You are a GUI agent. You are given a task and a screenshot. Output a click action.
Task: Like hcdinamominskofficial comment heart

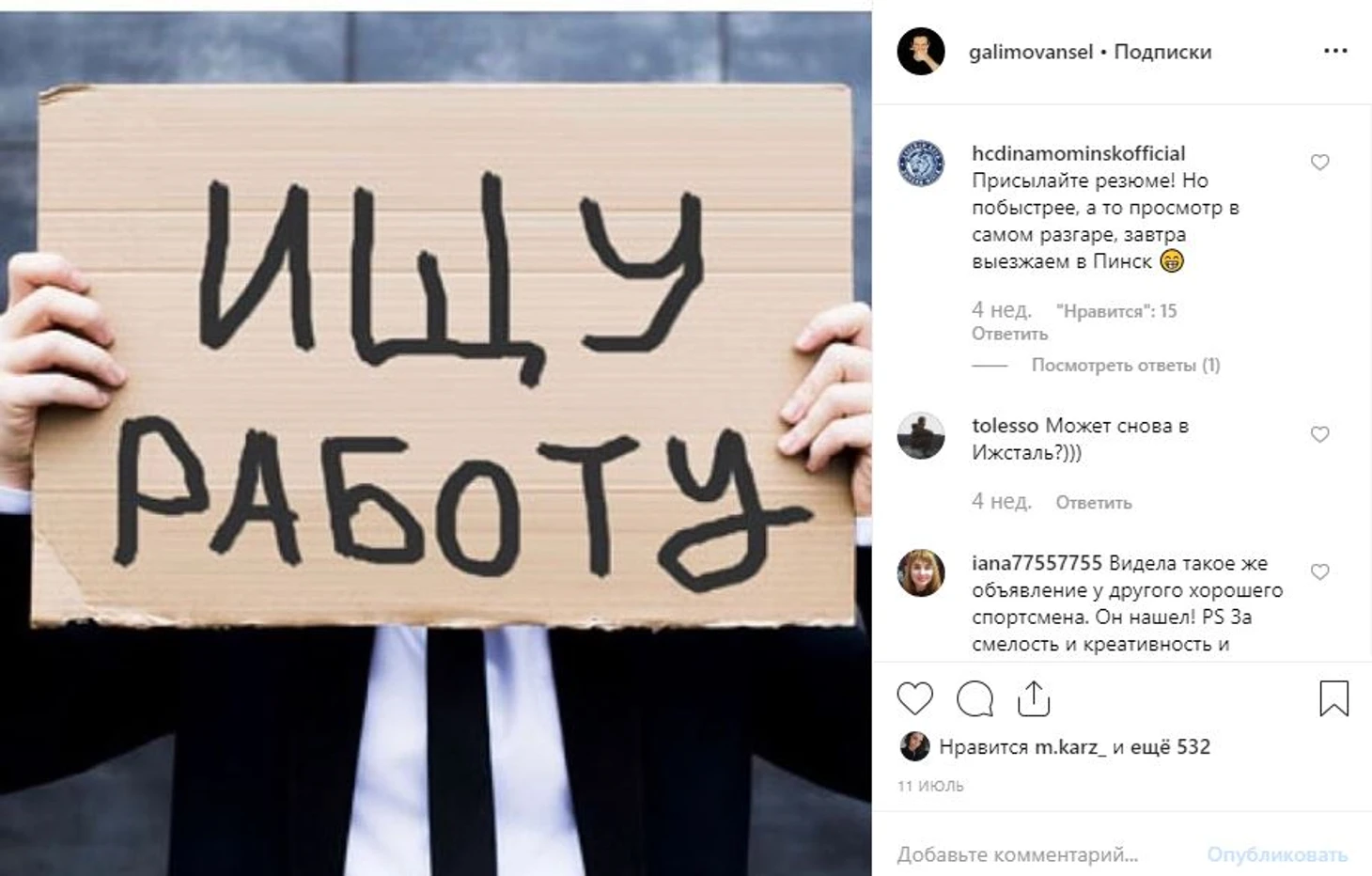1320,163
